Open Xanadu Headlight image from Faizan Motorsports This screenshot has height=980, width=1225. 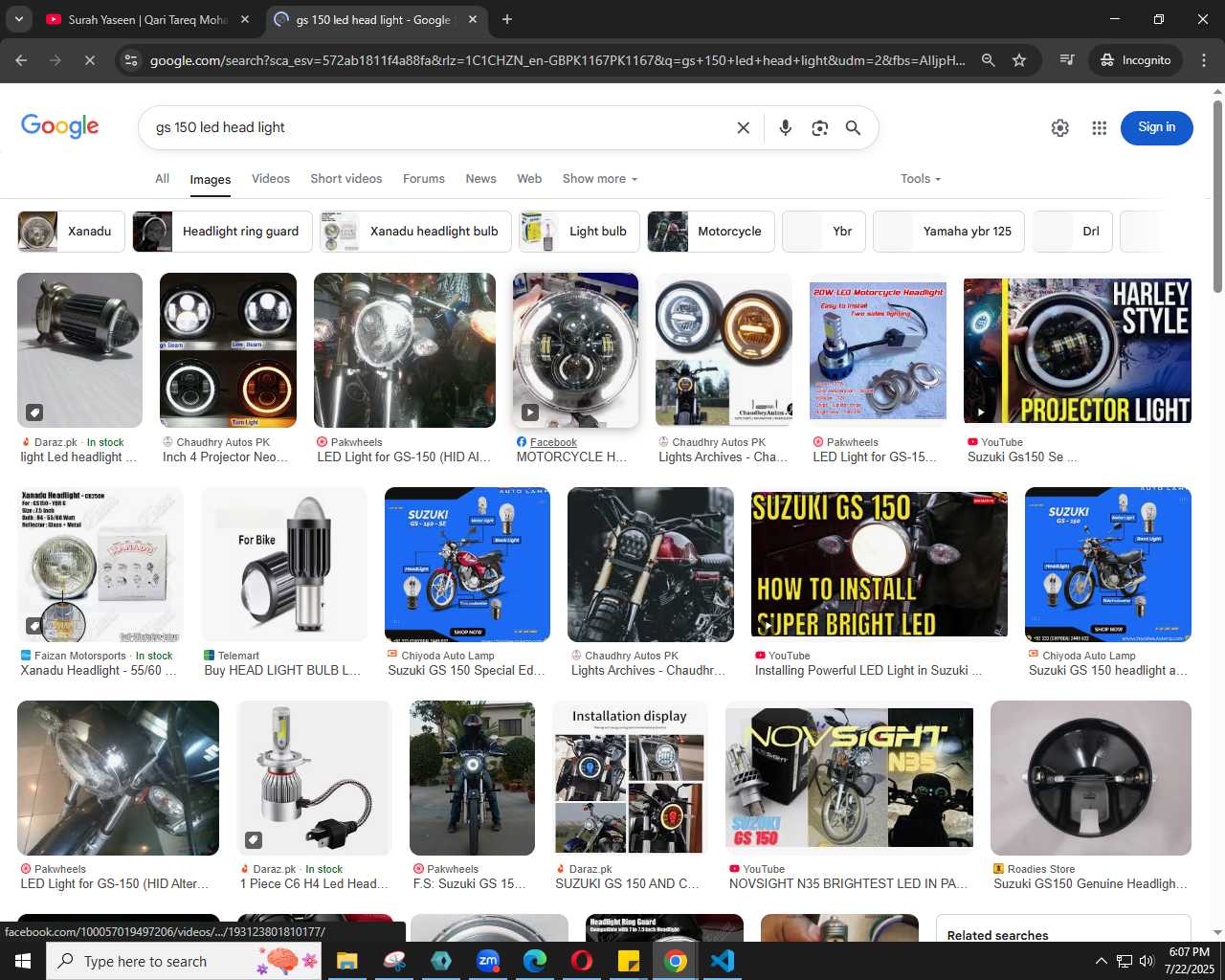100,564
